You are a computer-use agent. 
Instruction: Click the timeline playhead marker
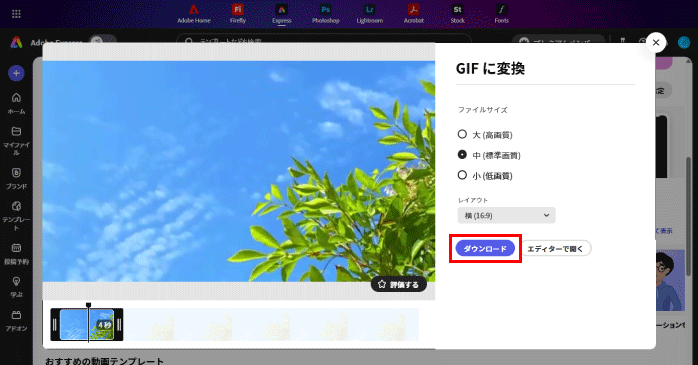click(88, 305)
